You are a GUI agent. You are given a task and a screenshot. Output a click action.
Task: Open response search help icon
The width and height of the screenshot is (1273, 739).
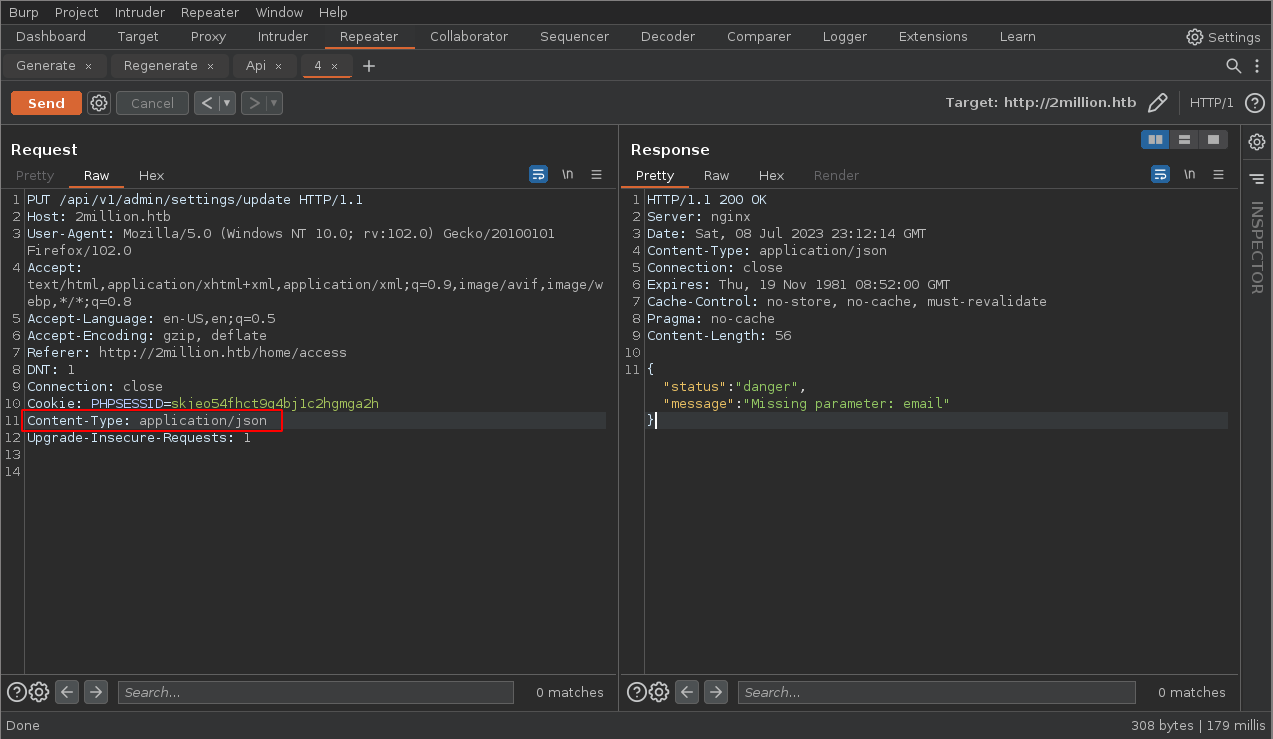(636, 692)
